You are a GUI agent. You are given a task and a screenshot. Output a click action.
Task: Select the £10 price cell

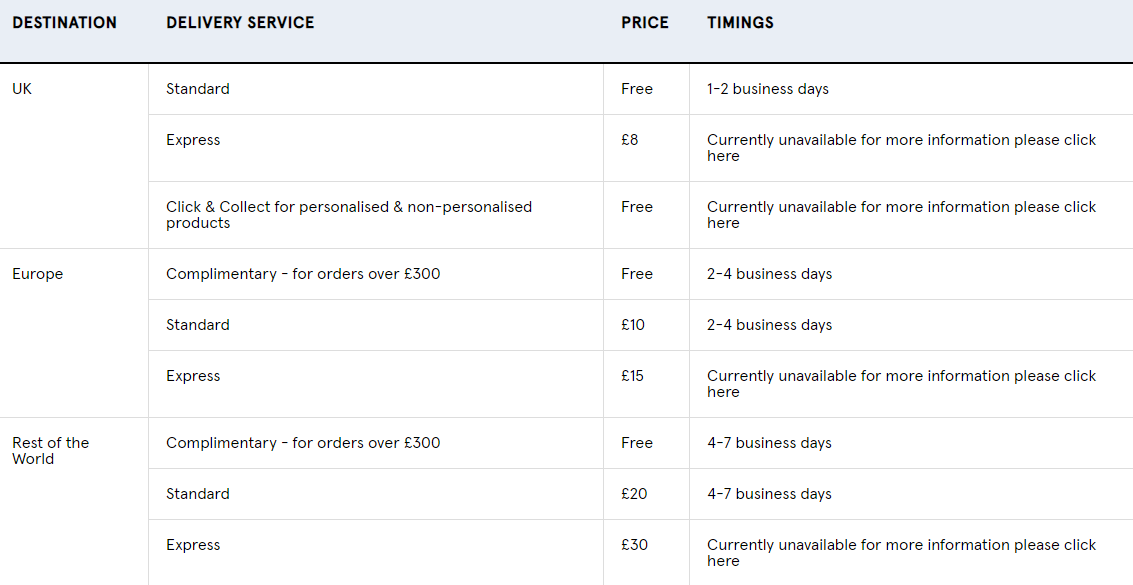point(633,325)
